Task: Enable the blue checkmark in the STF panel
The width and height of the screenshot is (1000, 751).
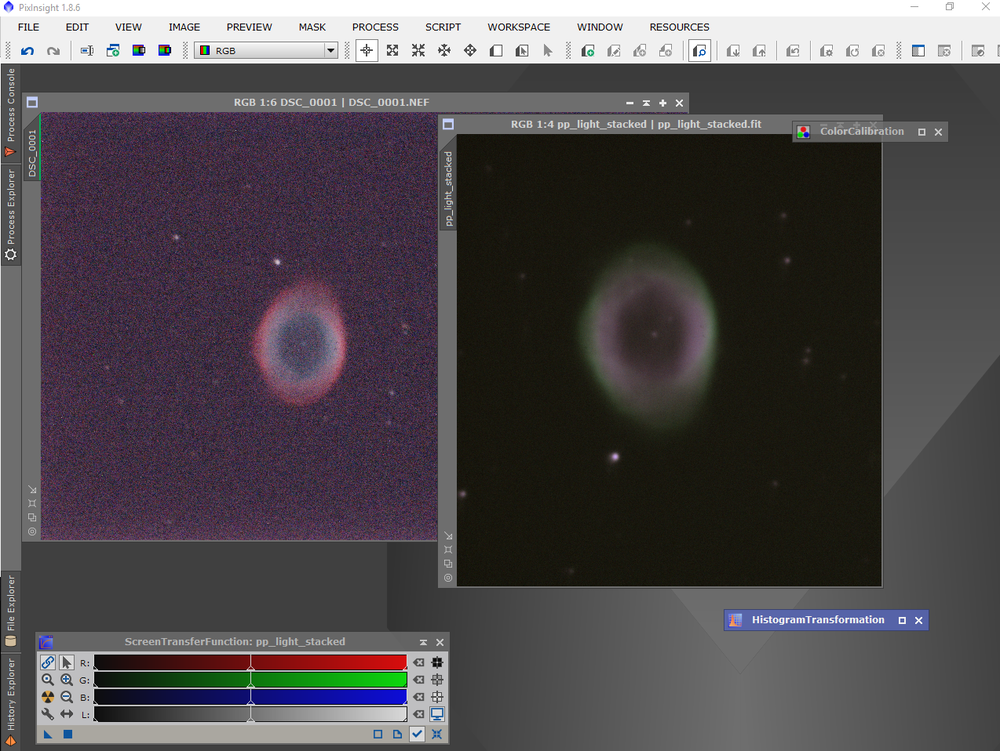Action: (x=417, y=733)
